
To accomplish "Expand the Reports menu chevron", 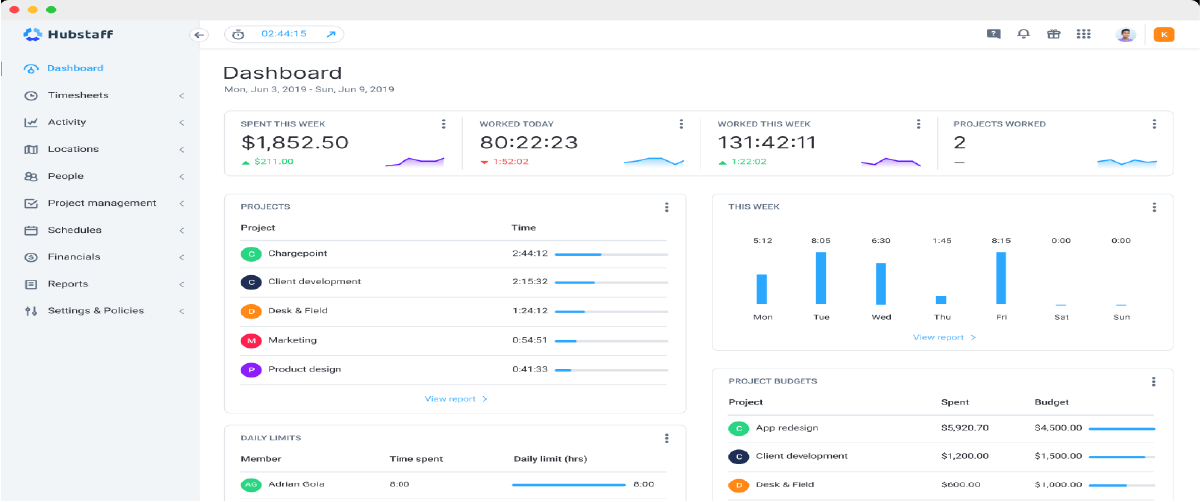I will tap(182, 285).
